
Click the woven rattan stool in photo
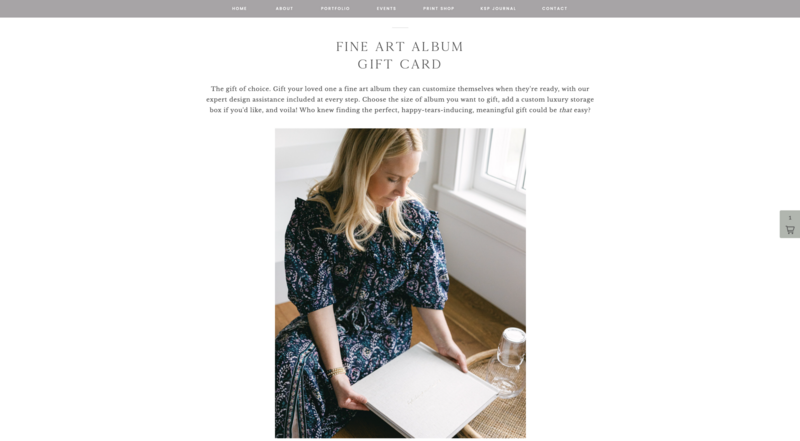click(x=497, y=403)
